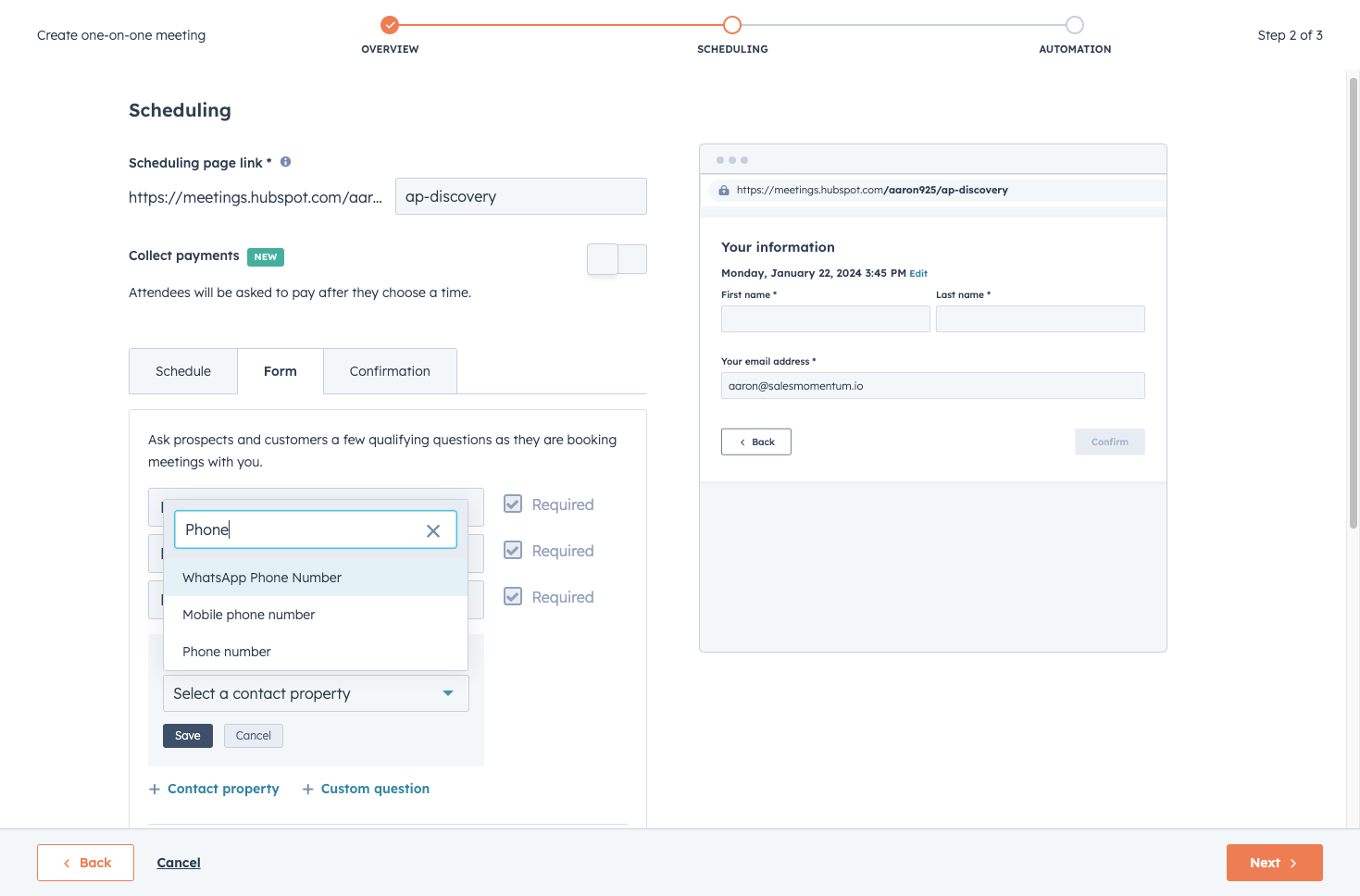Uncheck the third Required checkbox
Viewport: 1360px width, 896px height.
pos(513,596)
